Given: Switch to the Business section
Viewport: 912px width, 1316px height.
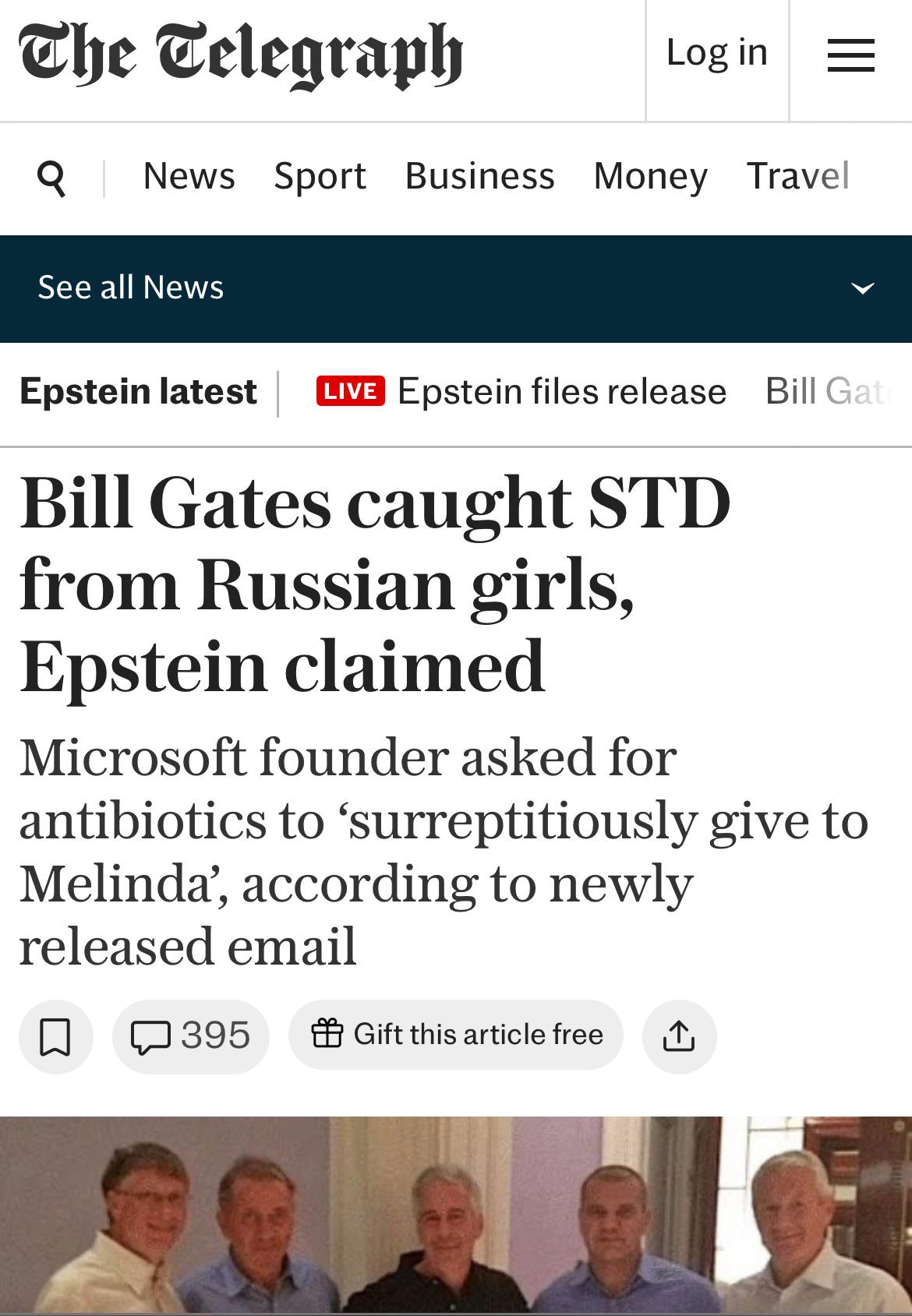Looking at the screenshot, I should pos(479,178).
